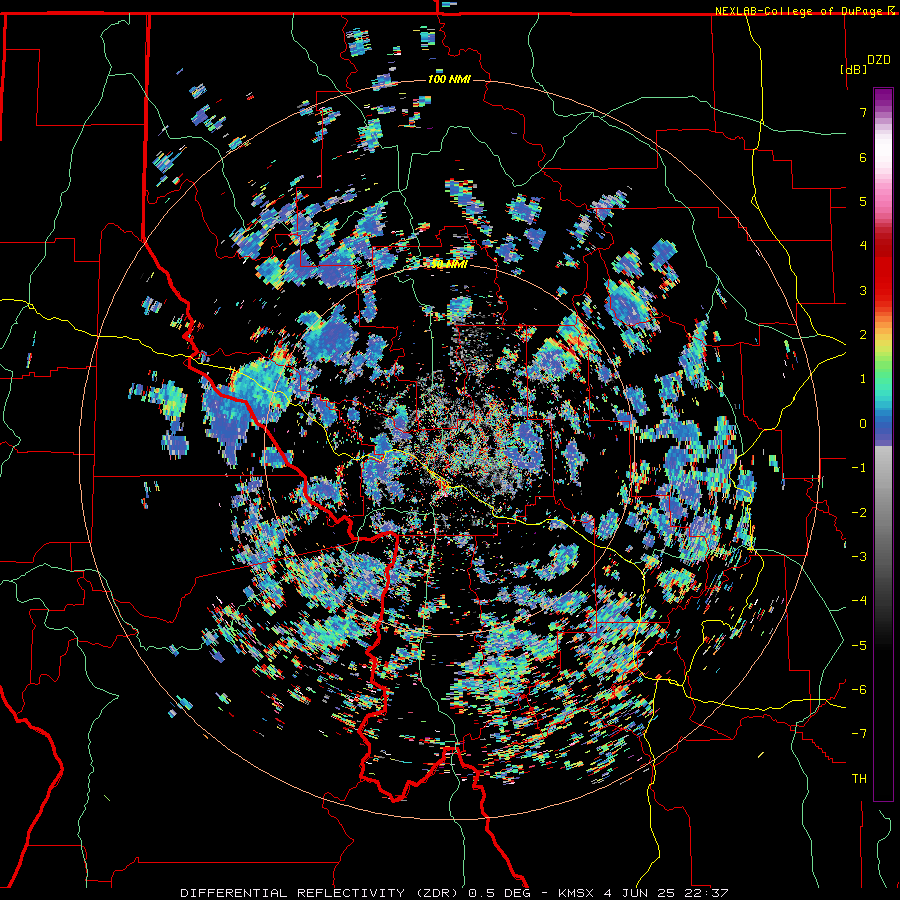This screenshot has width=900, height=900.
Task: Click the TH label on the color scale
Action: tap(859, 779)
